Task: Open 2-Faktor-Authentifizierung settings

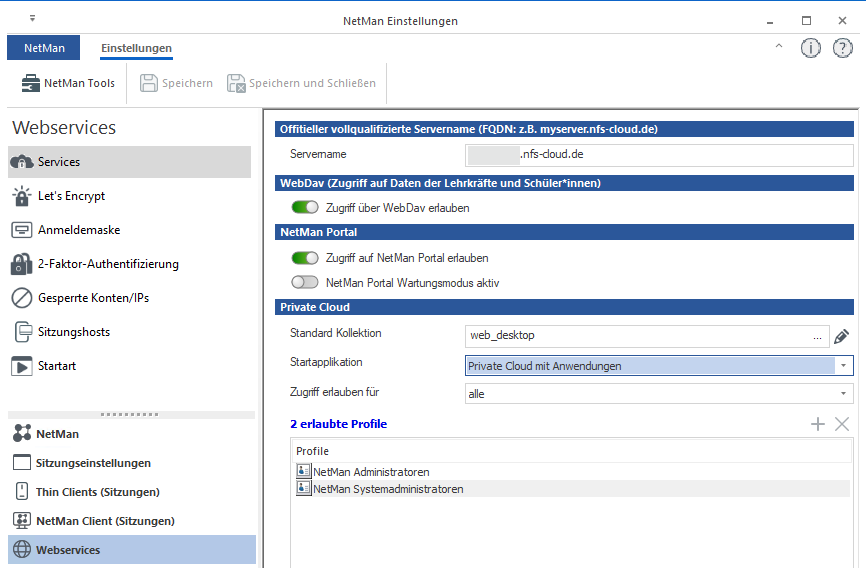Action: (x=108, y=264)
